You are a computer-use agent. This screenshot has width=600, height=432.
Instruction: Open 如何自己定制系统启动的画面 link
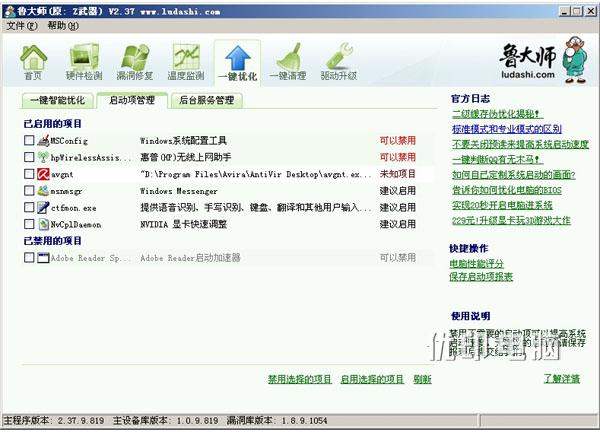[514, 175]
